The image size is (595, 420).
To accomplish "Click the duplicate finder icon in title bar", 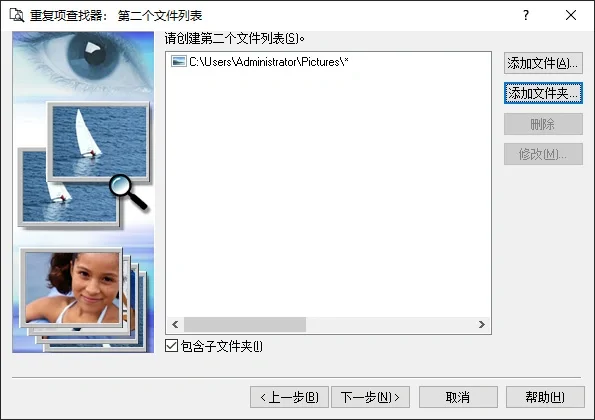I will click(17, 16).
